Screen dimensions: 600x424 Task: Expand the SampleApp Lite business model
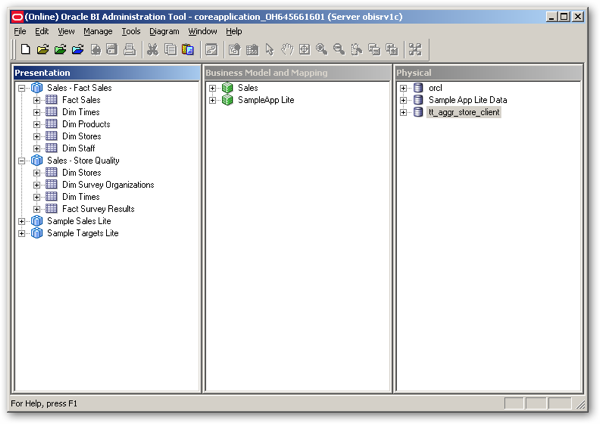point(212,100)
